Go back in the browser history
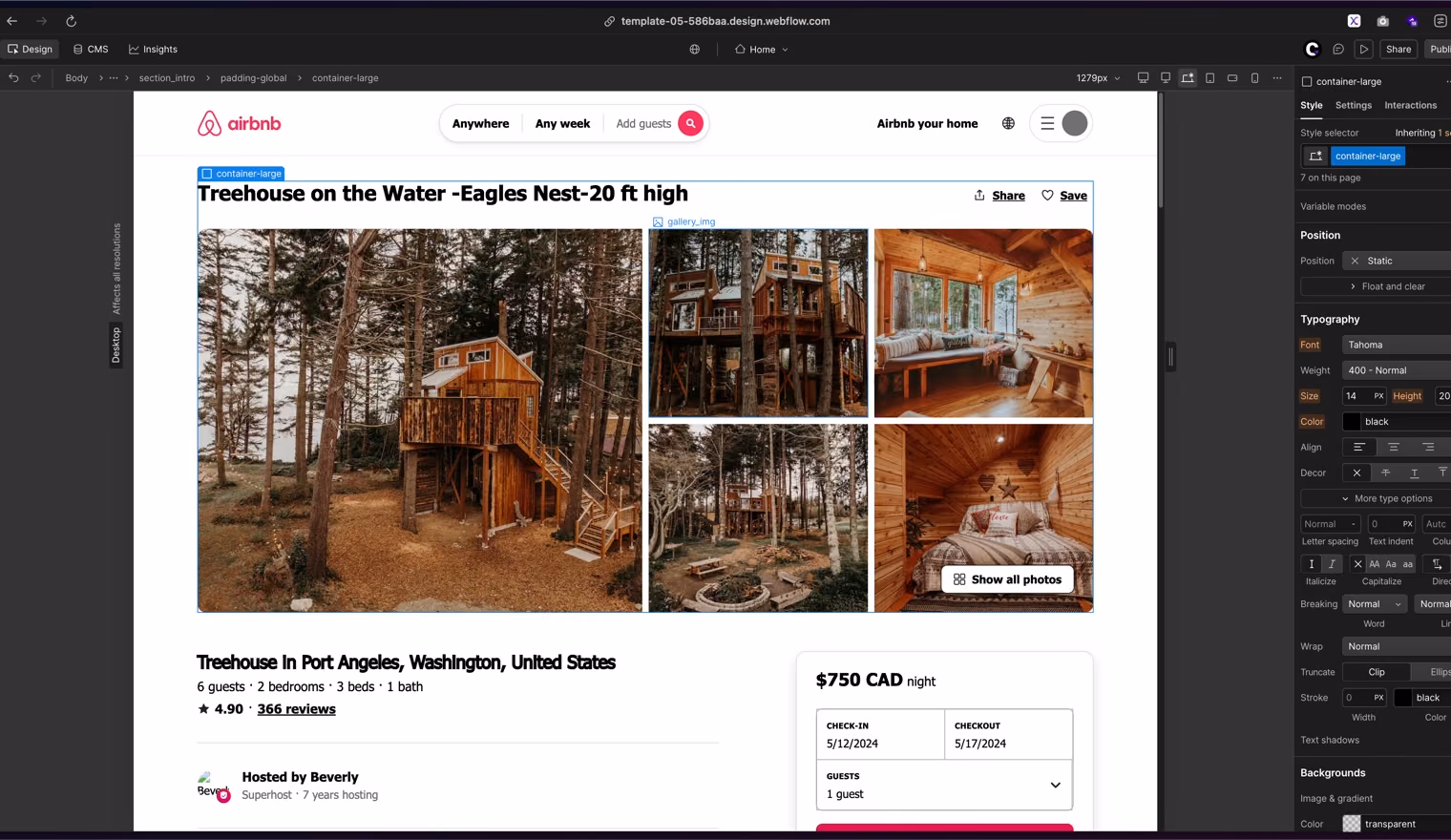Image resolution: width=1451 pixels, height=840 pixels. click(x=11, y=21)
